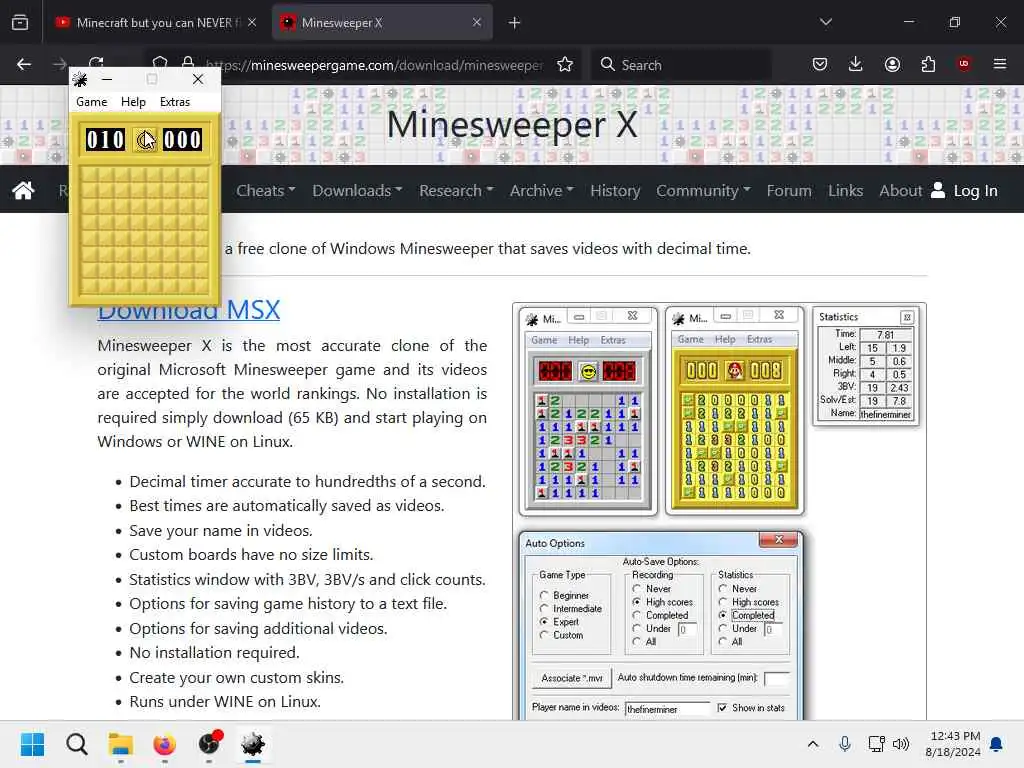The height and width of the screenshot is (768, 1024).
Task: Open File Explorer from the taskbar
Action: coord(121,744)
